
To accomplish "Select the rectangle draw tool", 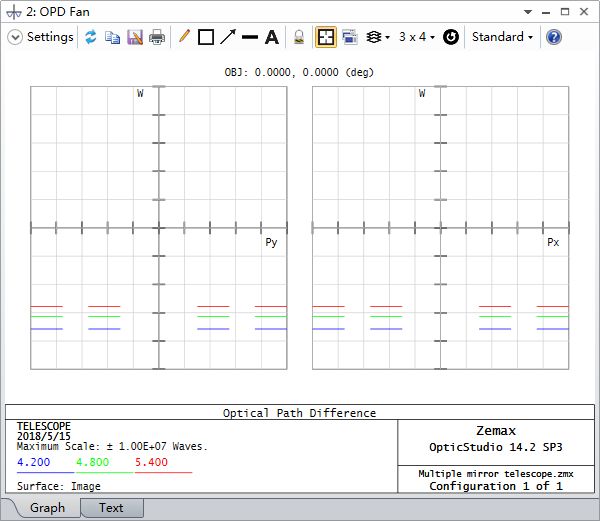I will [x=206, y=37].
